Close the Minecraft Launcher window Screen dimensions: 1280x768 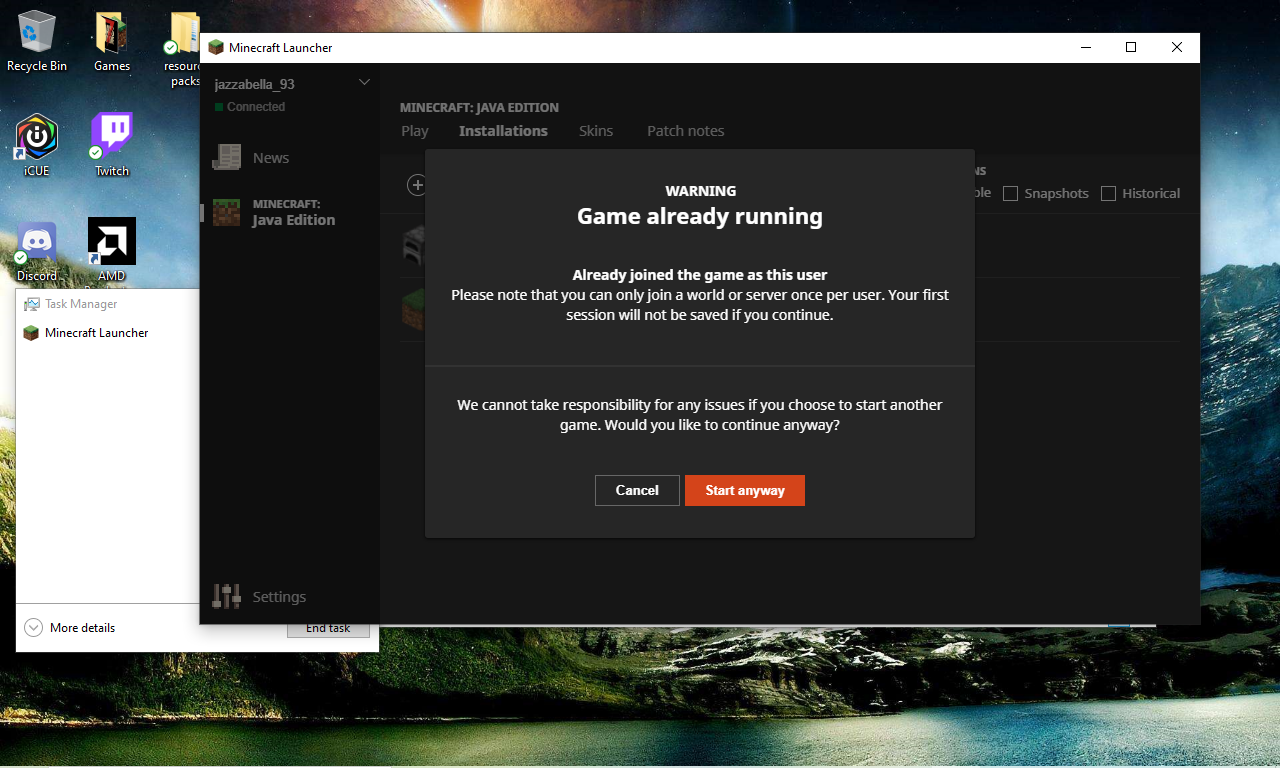point(1177,47)
